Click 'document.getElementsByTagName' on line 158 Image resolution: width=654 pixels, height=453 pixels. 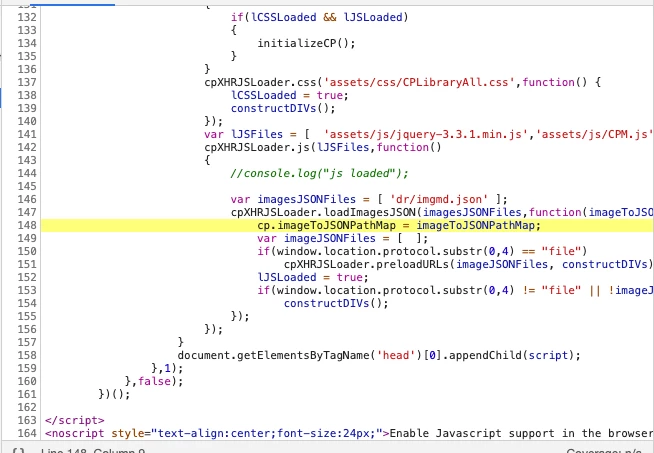(274, 355)
